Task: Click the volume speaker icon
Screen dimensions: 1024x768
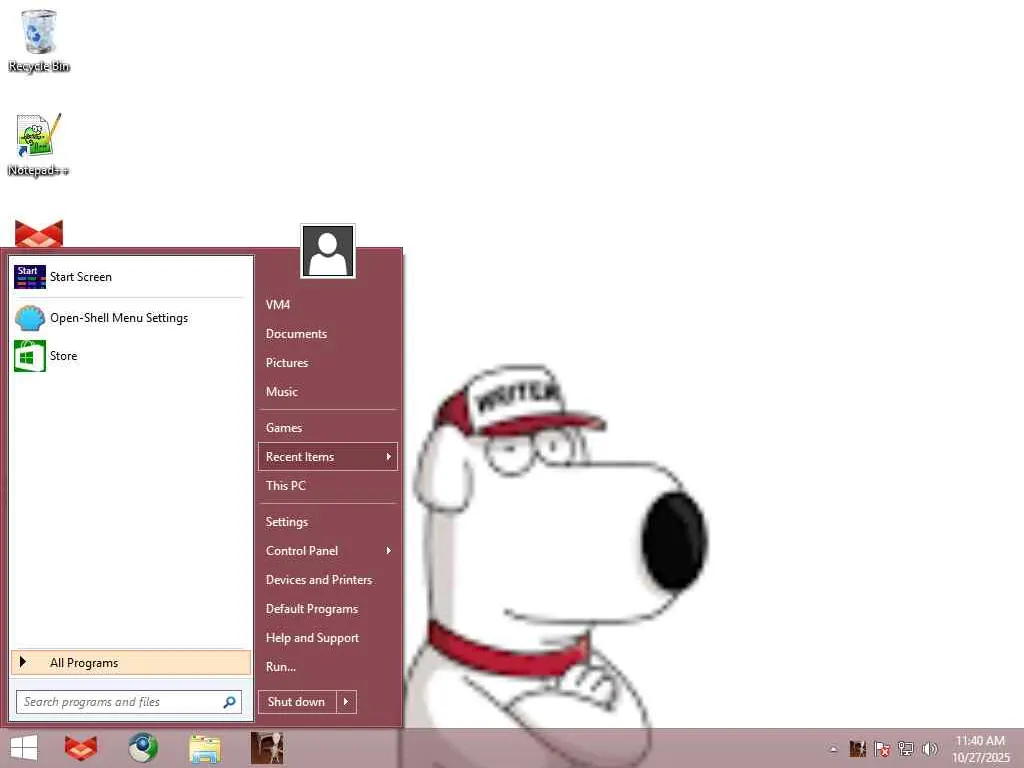Action: click(929, 748)
